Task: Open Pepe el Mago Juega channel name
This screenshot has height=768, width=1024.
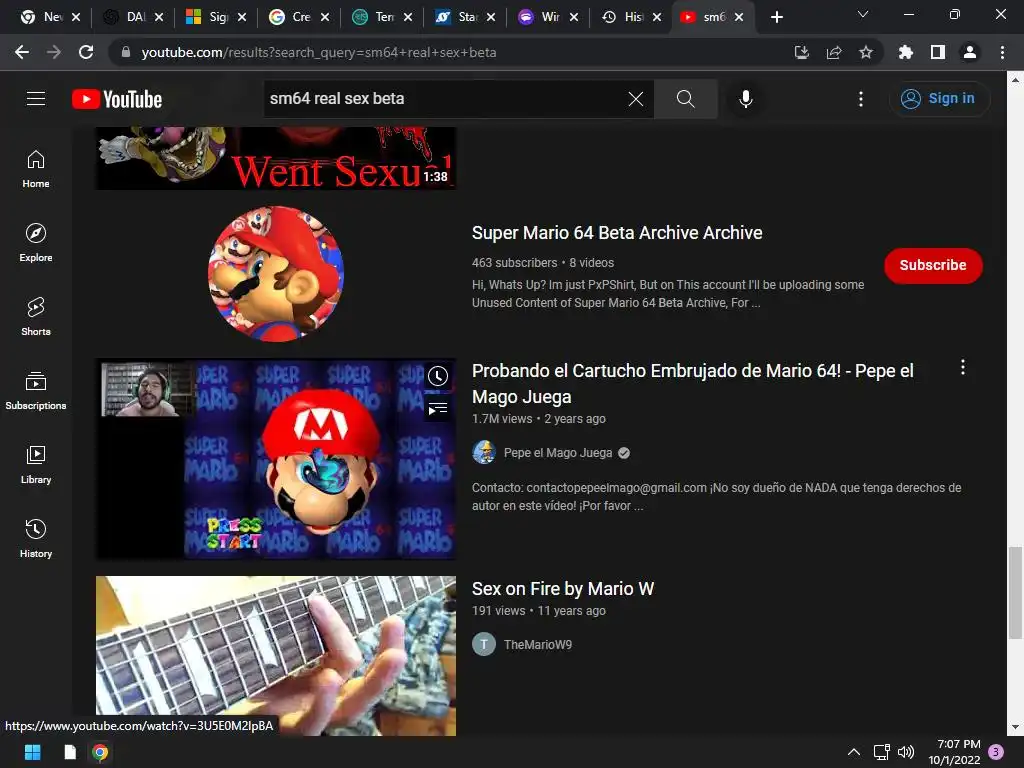Action: (558, 453)
